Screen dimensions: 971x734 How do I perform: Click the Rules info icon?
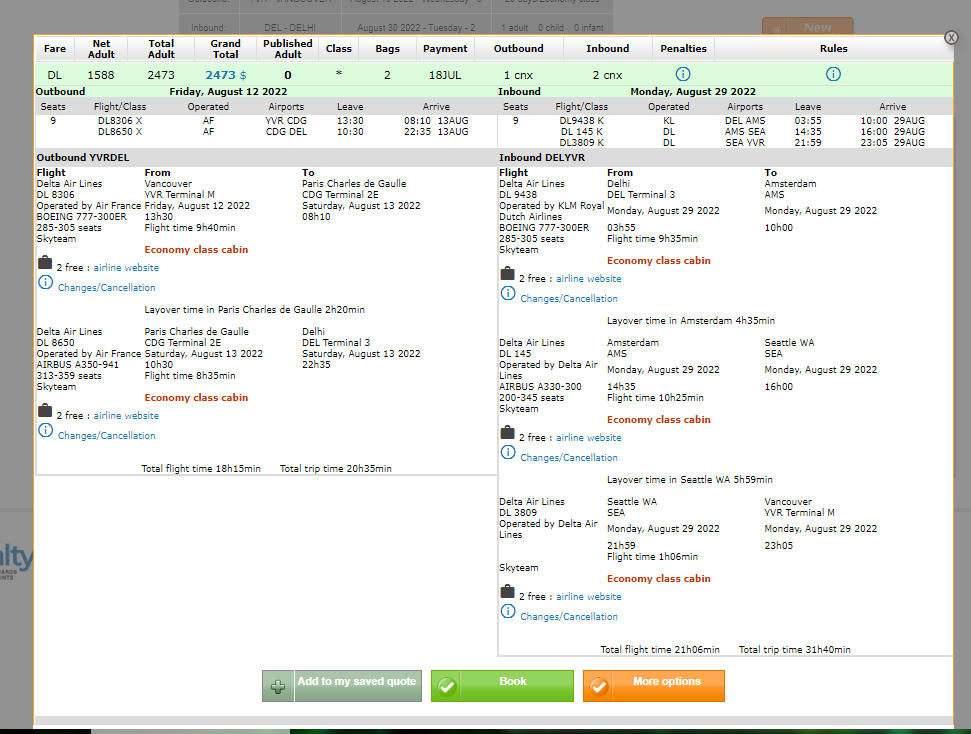[833, 75]
